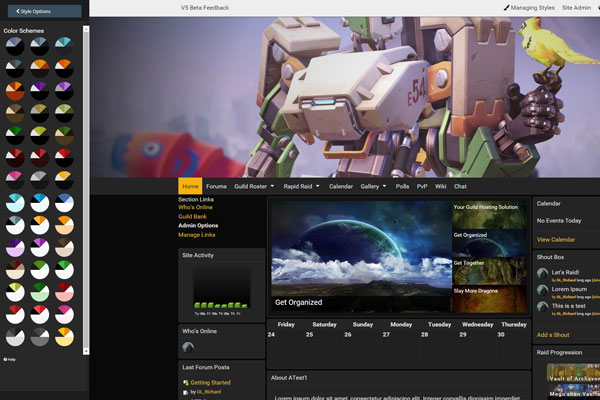Pick the burnt orange-brown color scheme
Viewport: 600px width, 400px height.
(x=15, y=91)
